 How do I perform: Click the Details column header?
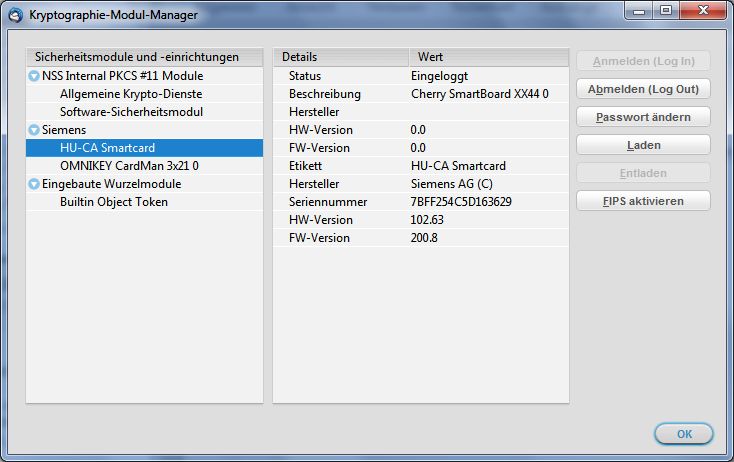[340, 57]
